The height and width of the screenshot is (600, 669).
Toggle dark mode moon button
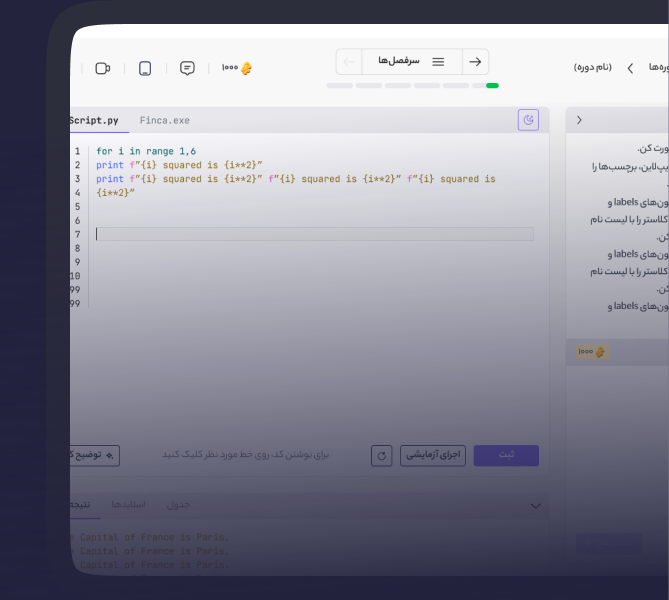[x=528, y=120]
